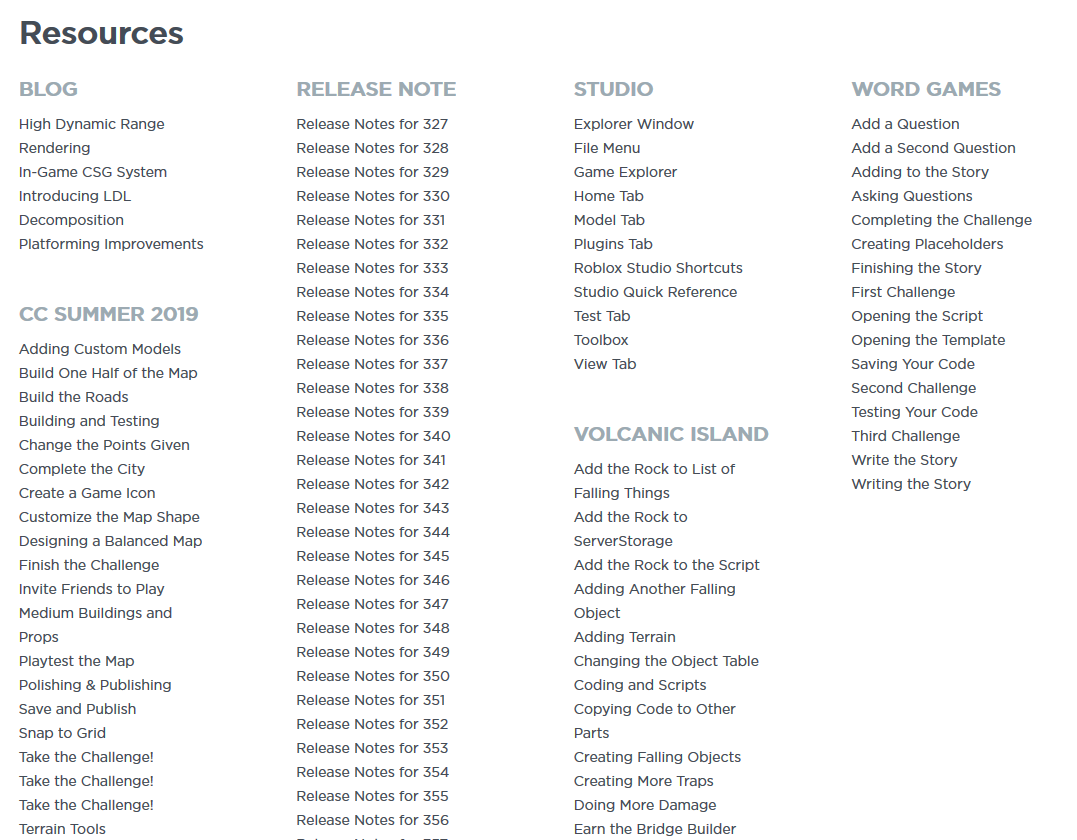Open the Build the Roads link
Image resolution: width=1077 pixels, height=840 pixels.
point(73,397)
